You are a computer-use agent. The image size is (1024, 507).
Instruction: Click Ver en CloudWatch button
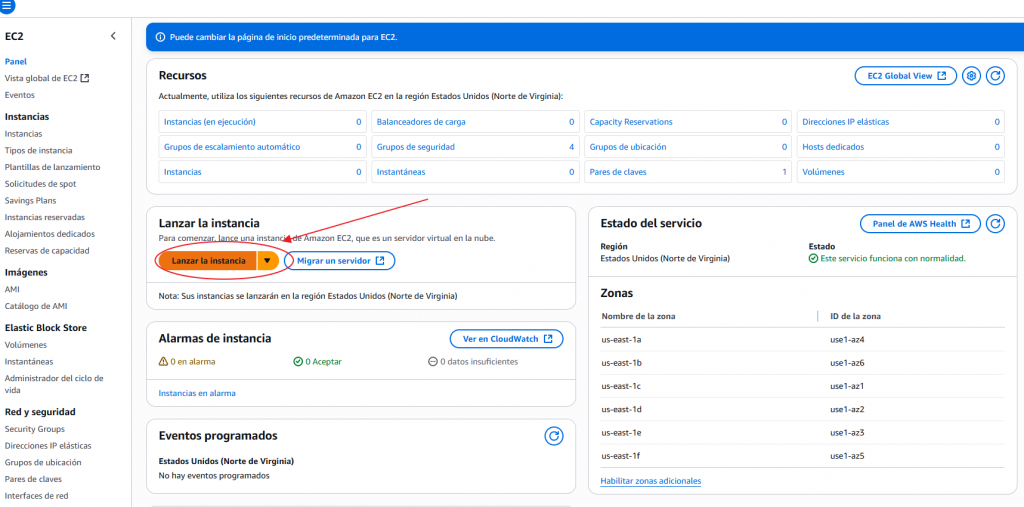pyautogui.click(x=506, y=339)
